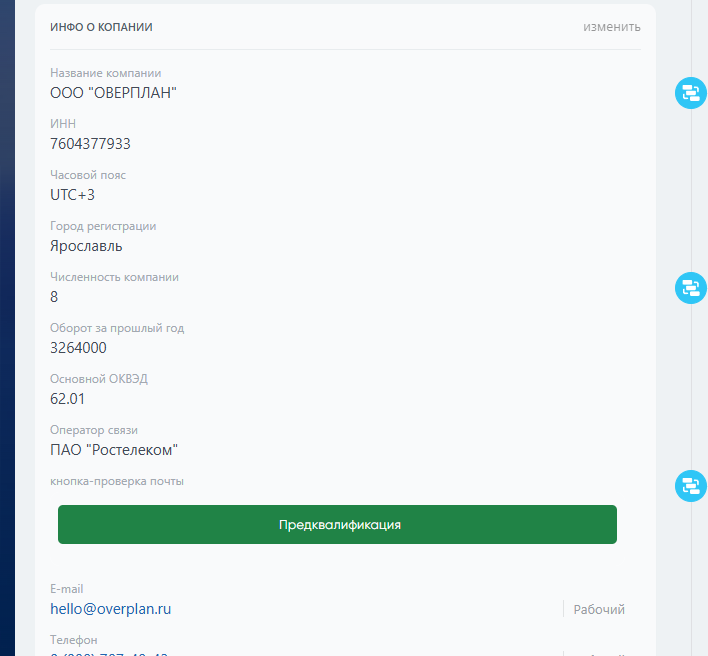This screenshot has width=708, height=656.
Task: Click the ПАО "Ростелеком" operator value
Action: coord(113,450)
